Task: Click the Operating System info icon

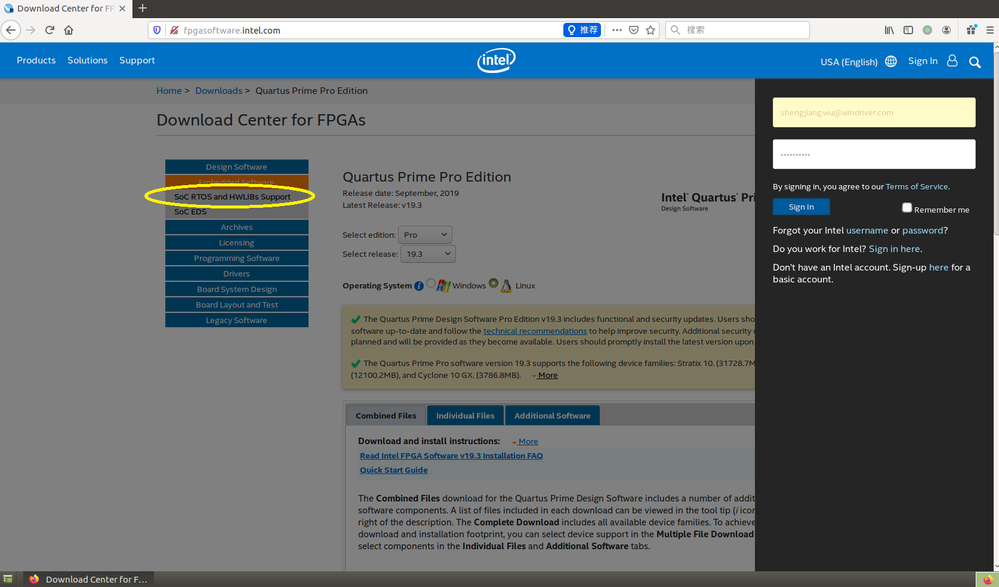Action: tap(419, 286)
